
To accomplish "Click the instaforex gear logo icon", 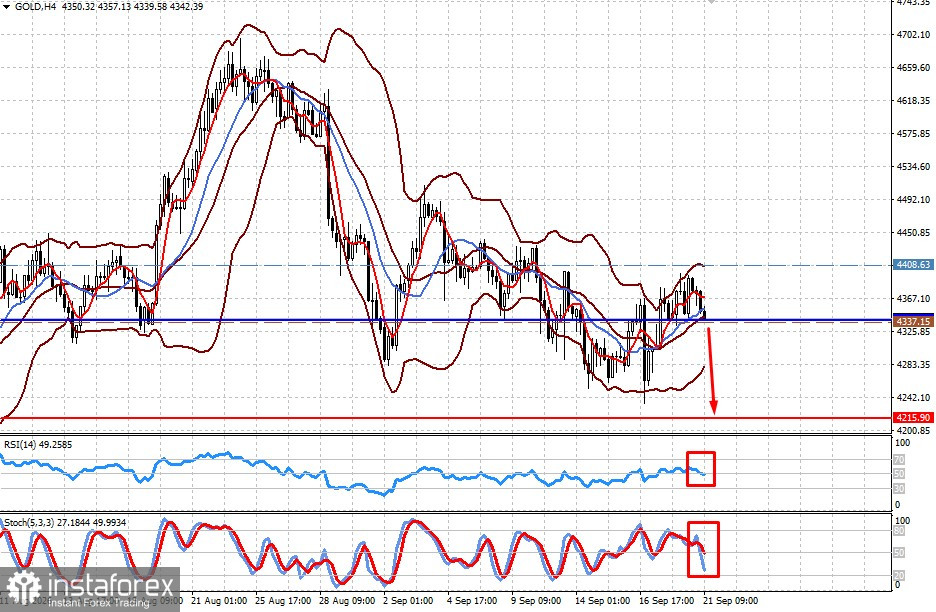I will pos(23,588).
